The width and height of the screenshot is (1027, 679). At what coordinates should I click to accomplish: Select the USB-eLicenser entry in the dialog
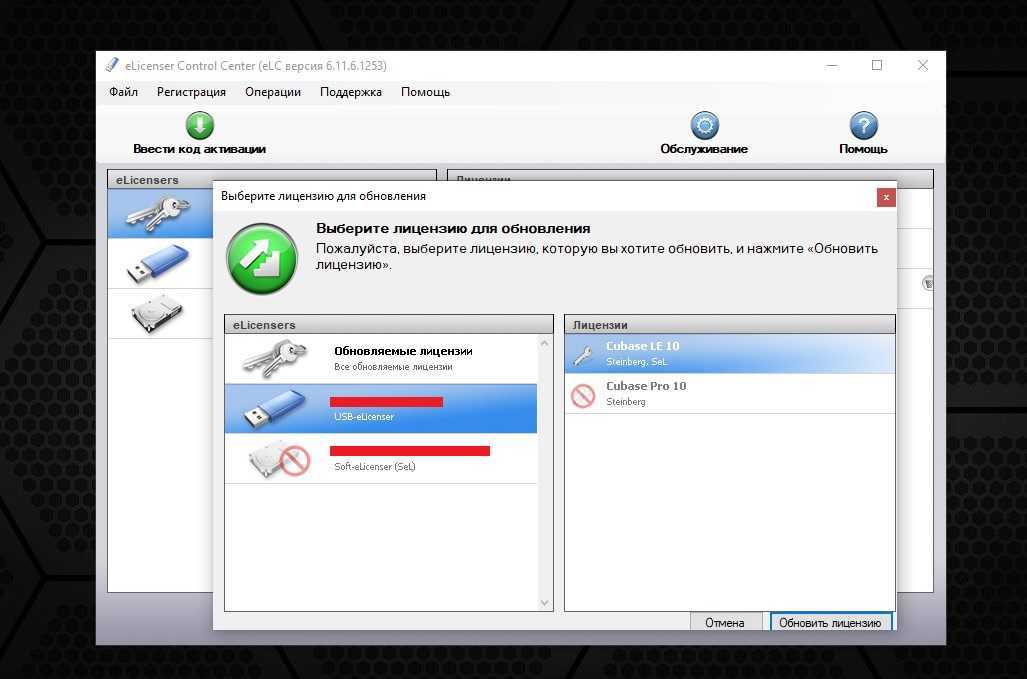[380, 409]
